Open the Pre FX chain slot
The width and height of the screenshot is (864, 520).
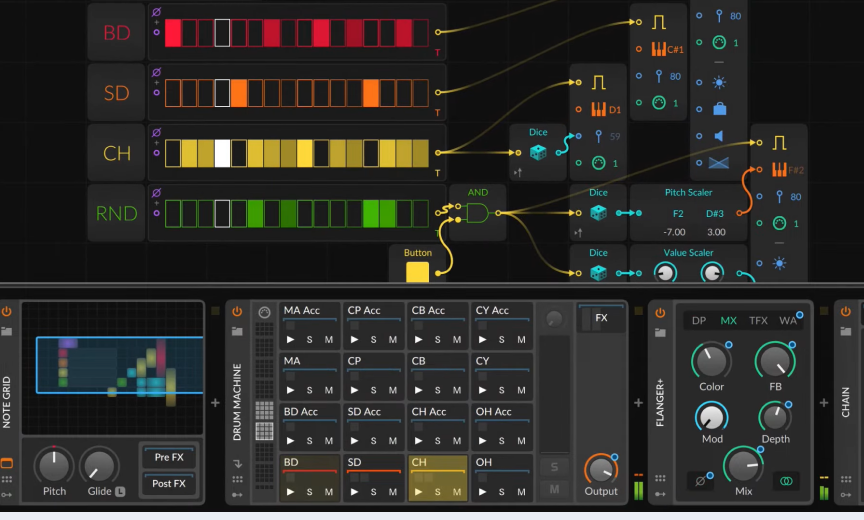point(169,457)
